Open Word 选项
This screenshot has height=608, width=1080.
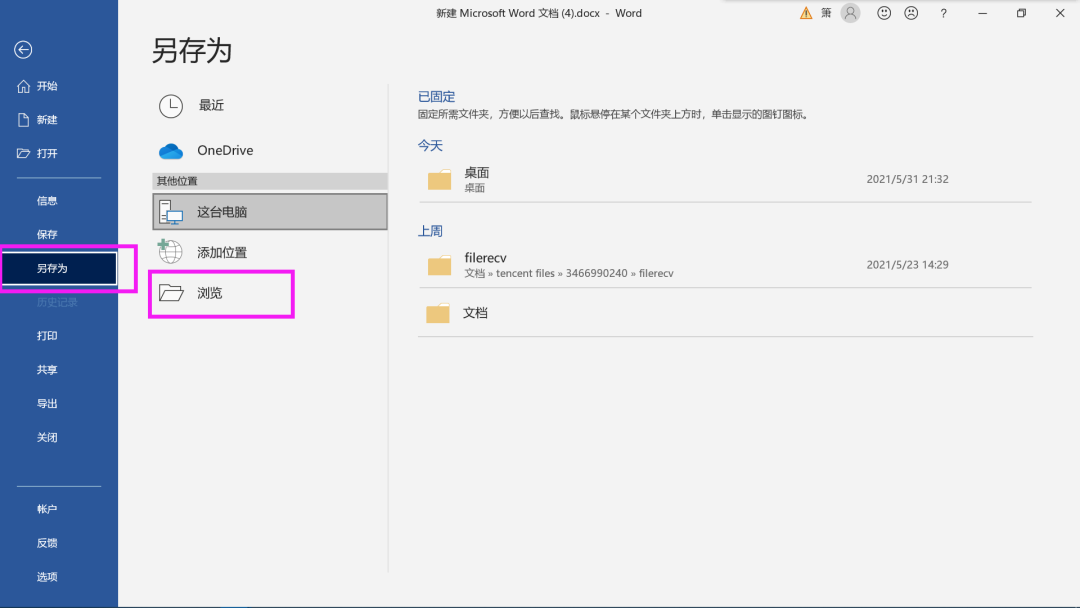click(x=47, y=577)
